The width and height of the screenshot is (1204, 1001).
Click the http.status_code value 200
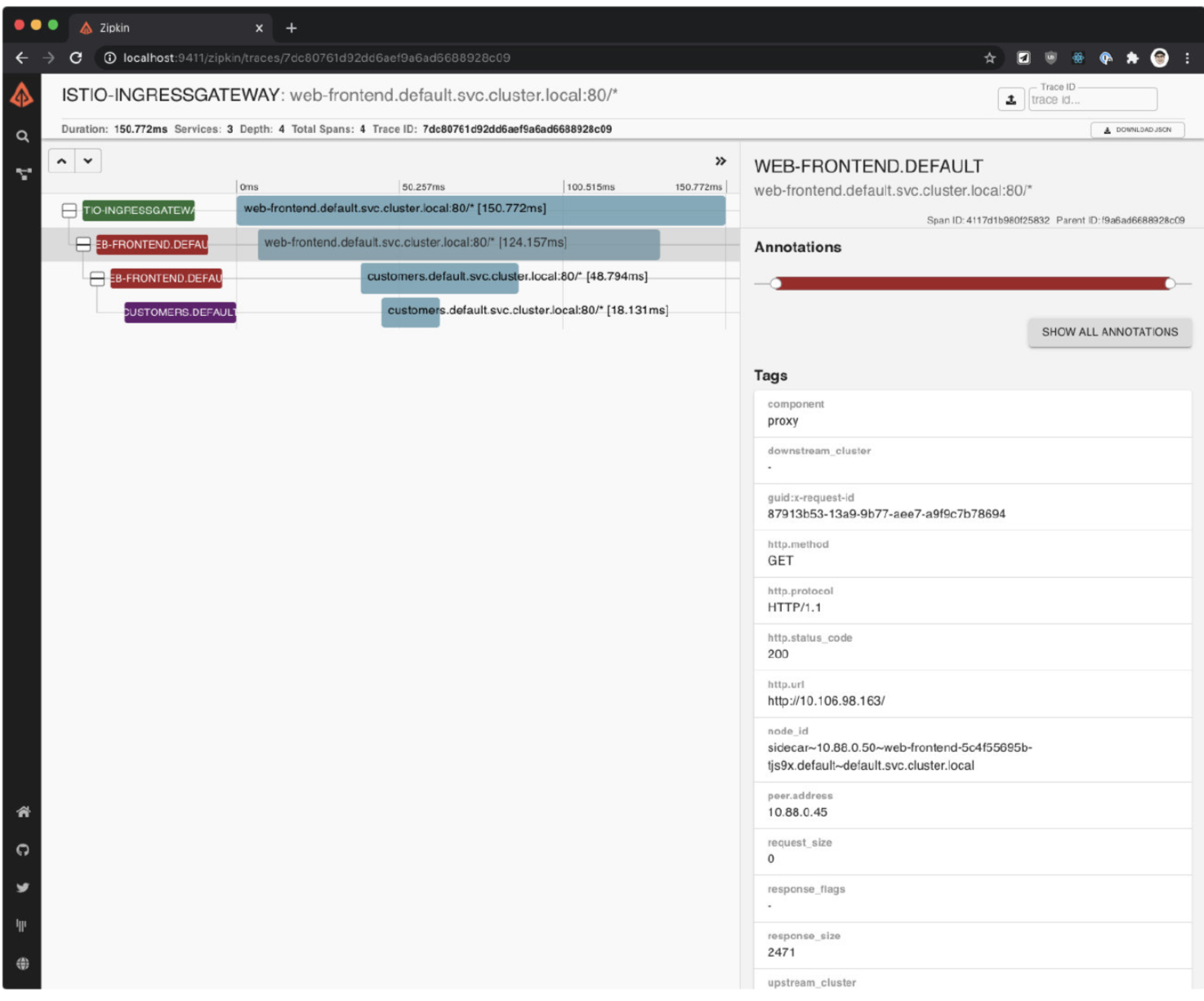(x=778, y=654)
